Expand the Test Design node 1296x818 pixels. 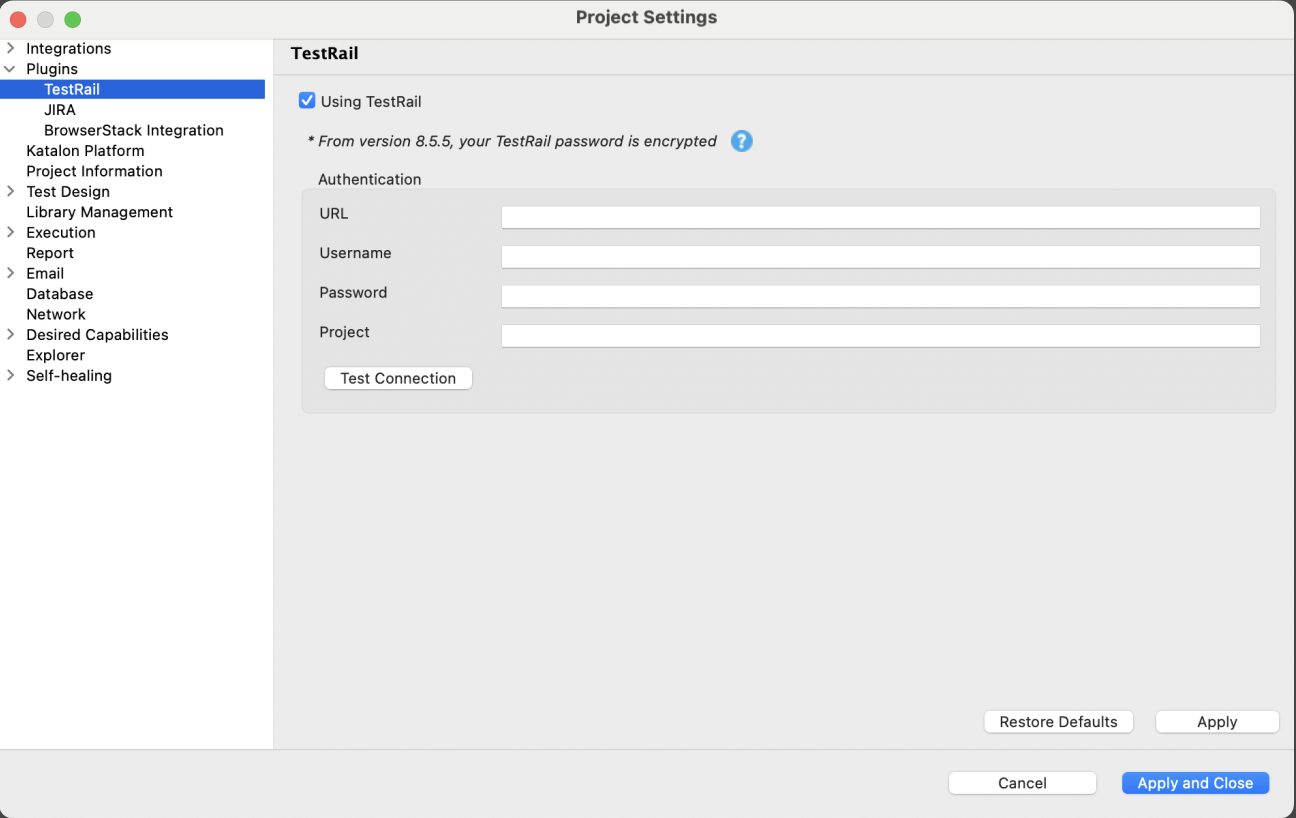click(x=10, y=191)
